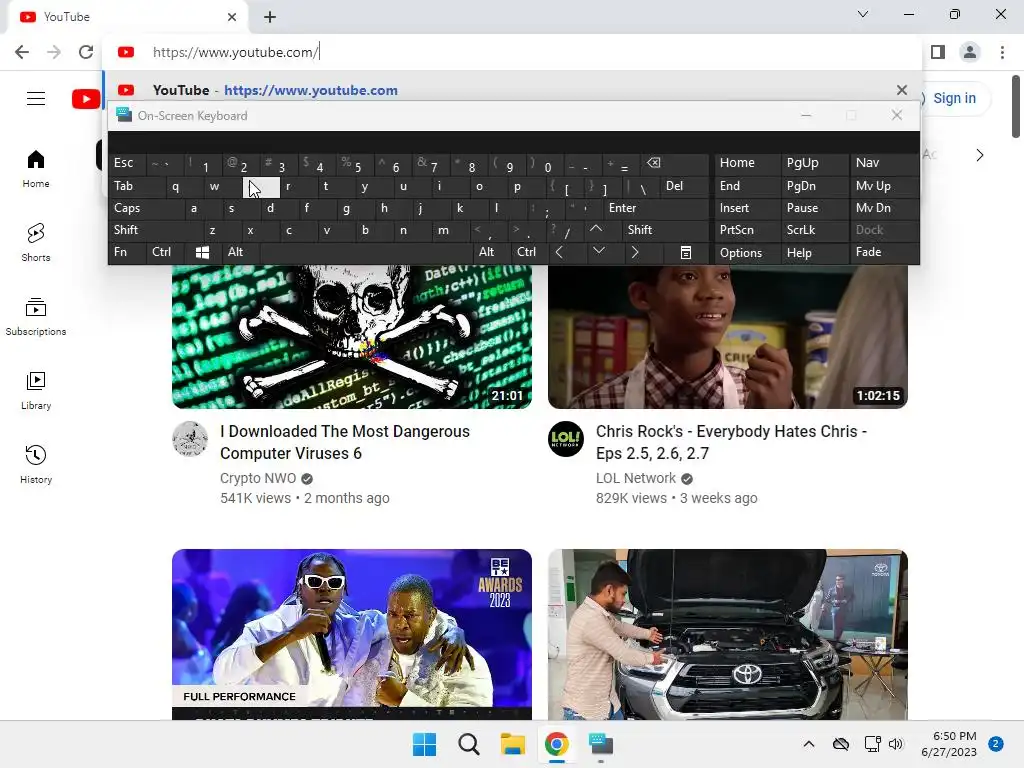Go to Subscriptions in the sidebar
Viewport: 1024px width, 768px height.
[36, 316]
